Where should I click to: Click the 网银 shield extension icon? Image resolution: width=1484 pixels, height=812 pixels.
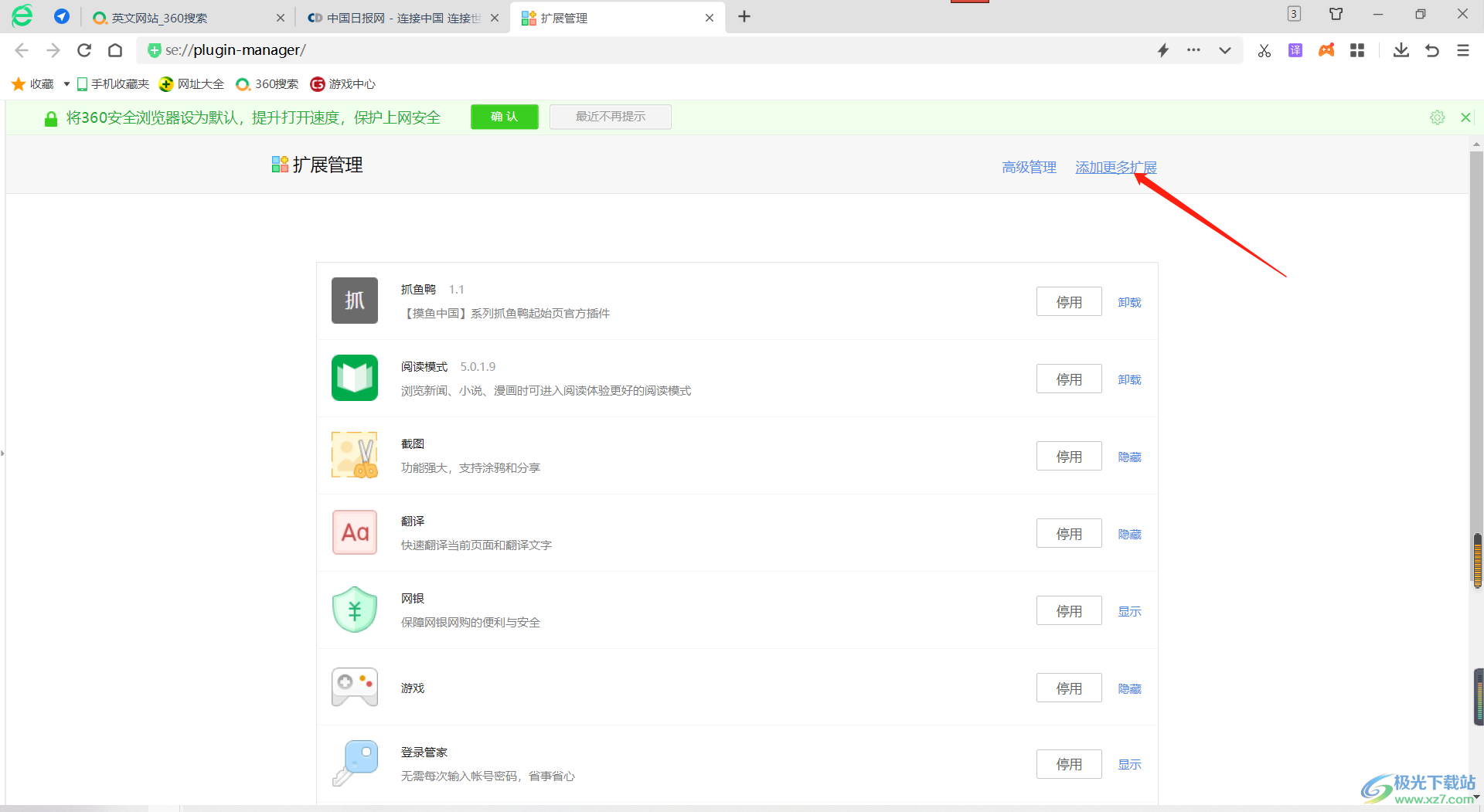(355, 610)
